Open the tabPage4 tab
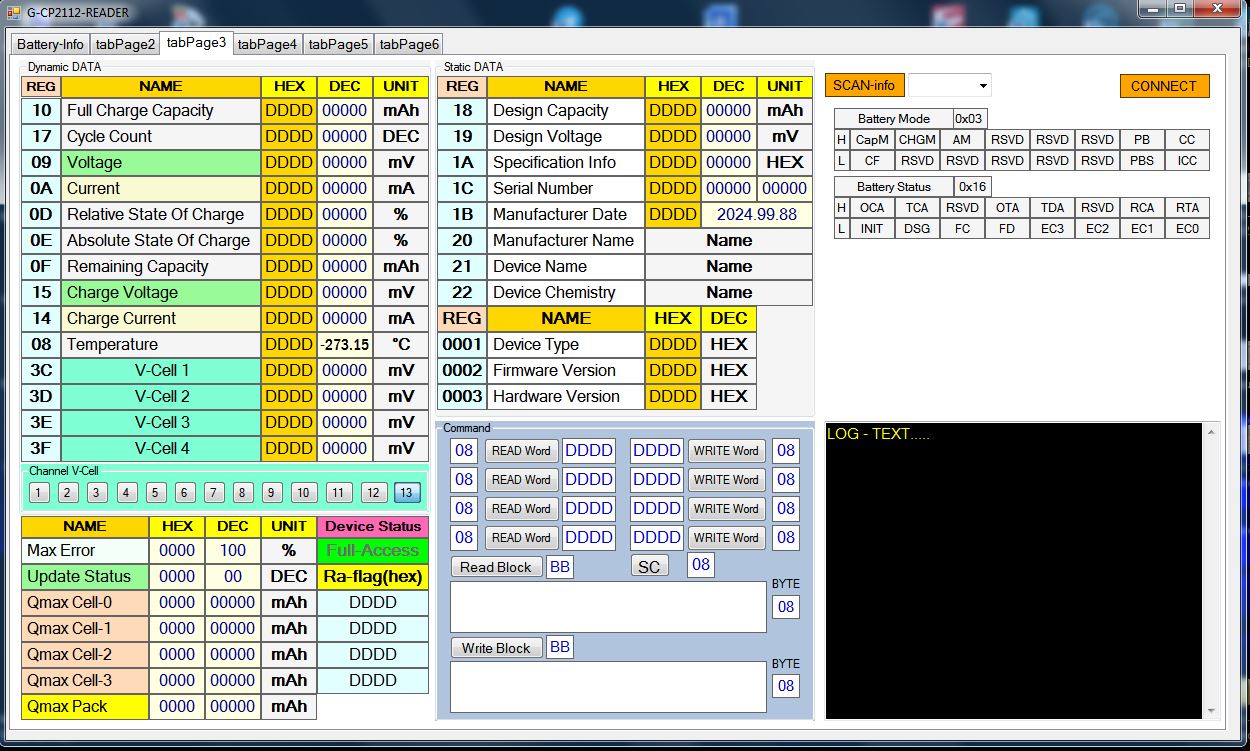 click(267, 44)
